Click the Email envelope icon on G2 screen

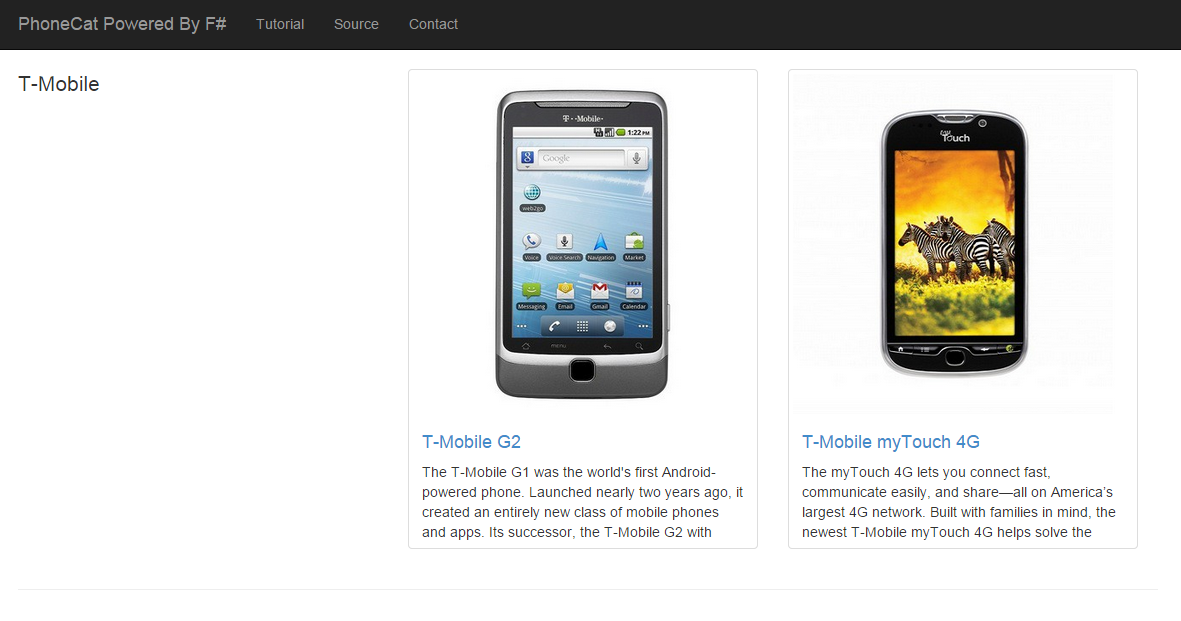[x=565, y=291]
